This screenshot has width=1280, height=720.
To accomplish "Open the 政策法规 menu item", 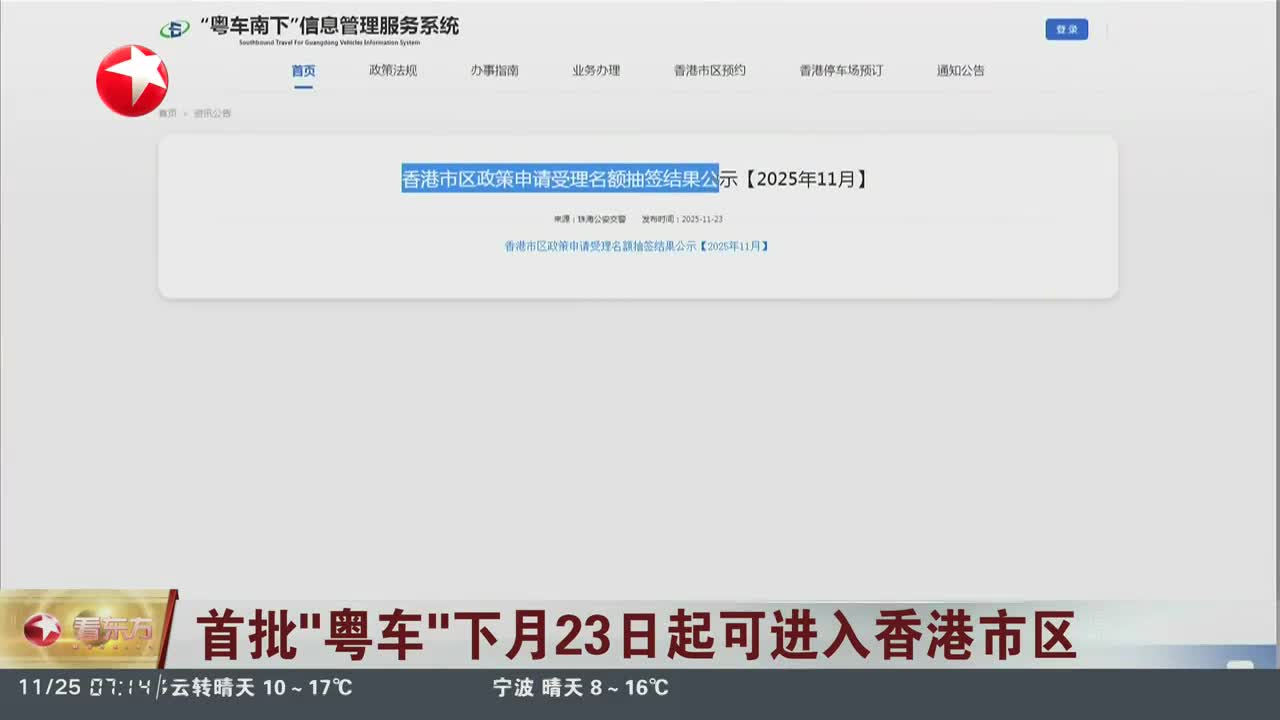I will 393,71.
